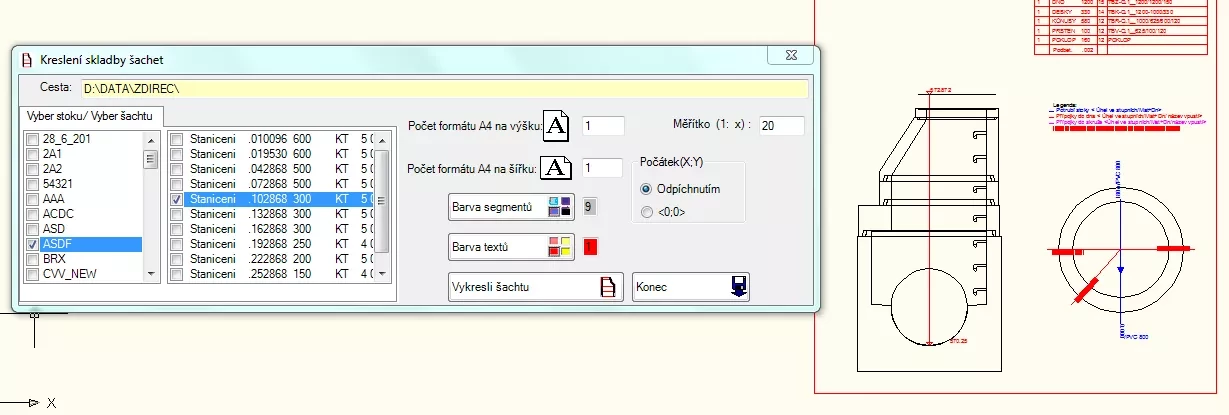Check the AAA sewer checkbox

pos(33,200)
